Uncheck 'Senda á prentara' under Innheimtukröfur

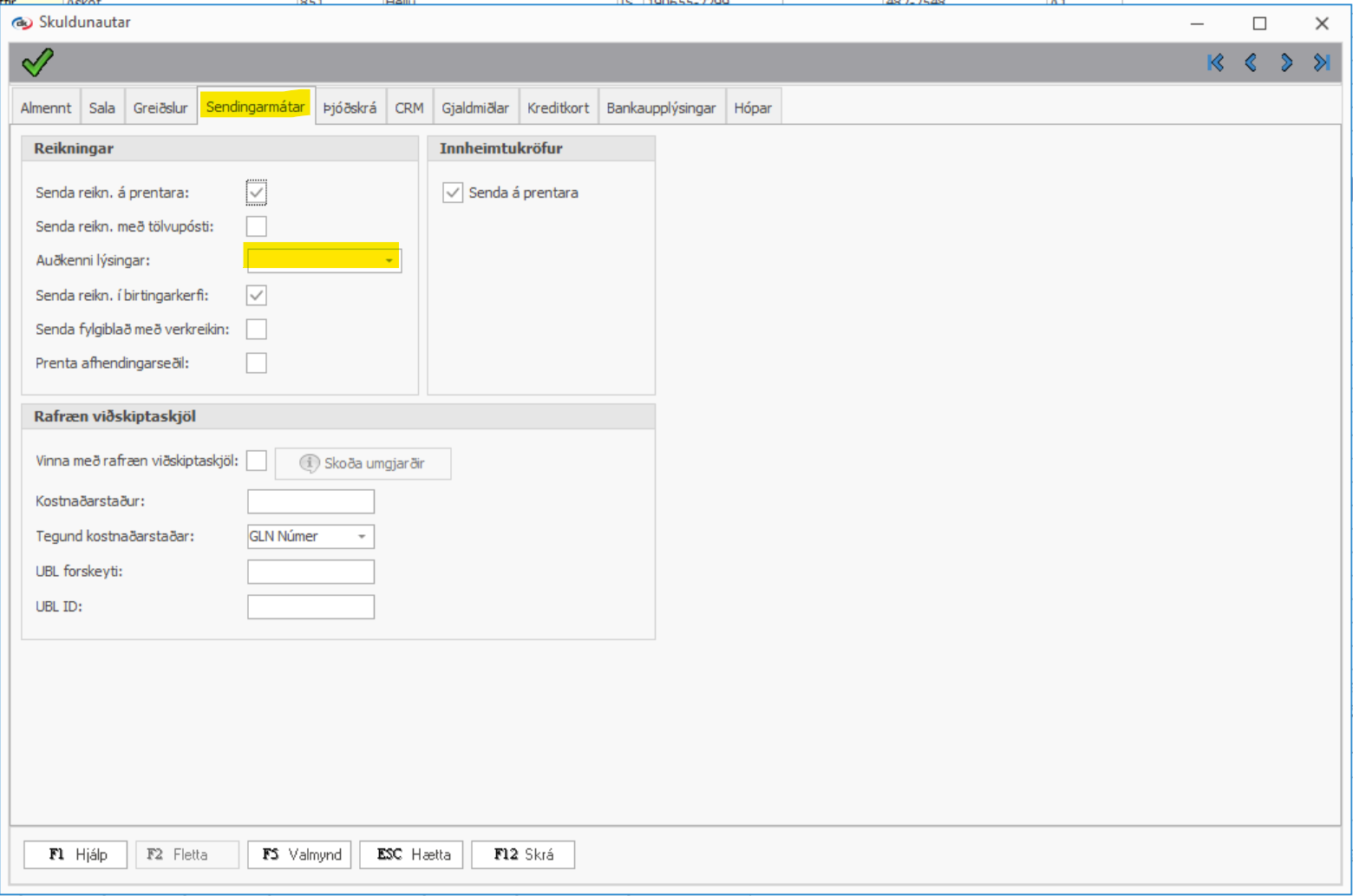(x=453, y=193)
